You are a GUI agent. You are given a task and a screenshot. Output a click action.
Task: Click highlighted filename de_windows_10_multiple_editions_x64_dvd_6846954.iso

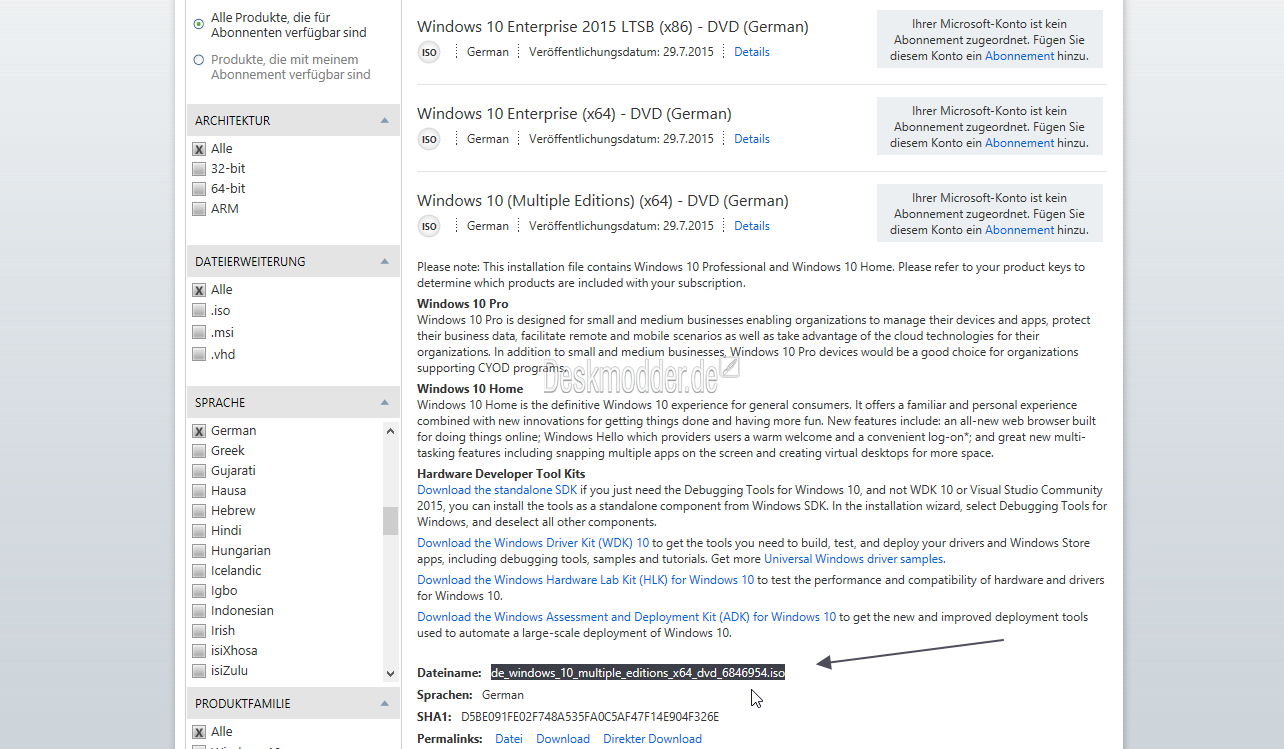coord(638,673)
